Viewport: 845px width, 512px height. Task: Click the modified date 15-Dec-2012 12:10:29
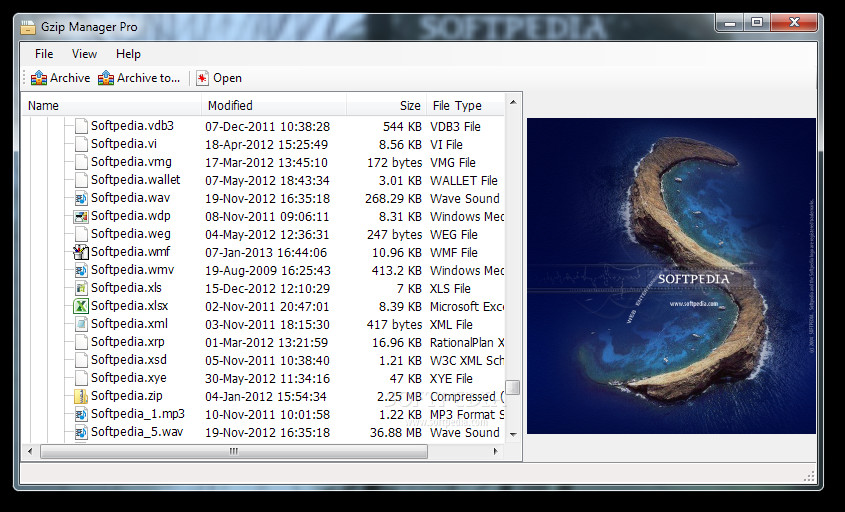[267, 288]
